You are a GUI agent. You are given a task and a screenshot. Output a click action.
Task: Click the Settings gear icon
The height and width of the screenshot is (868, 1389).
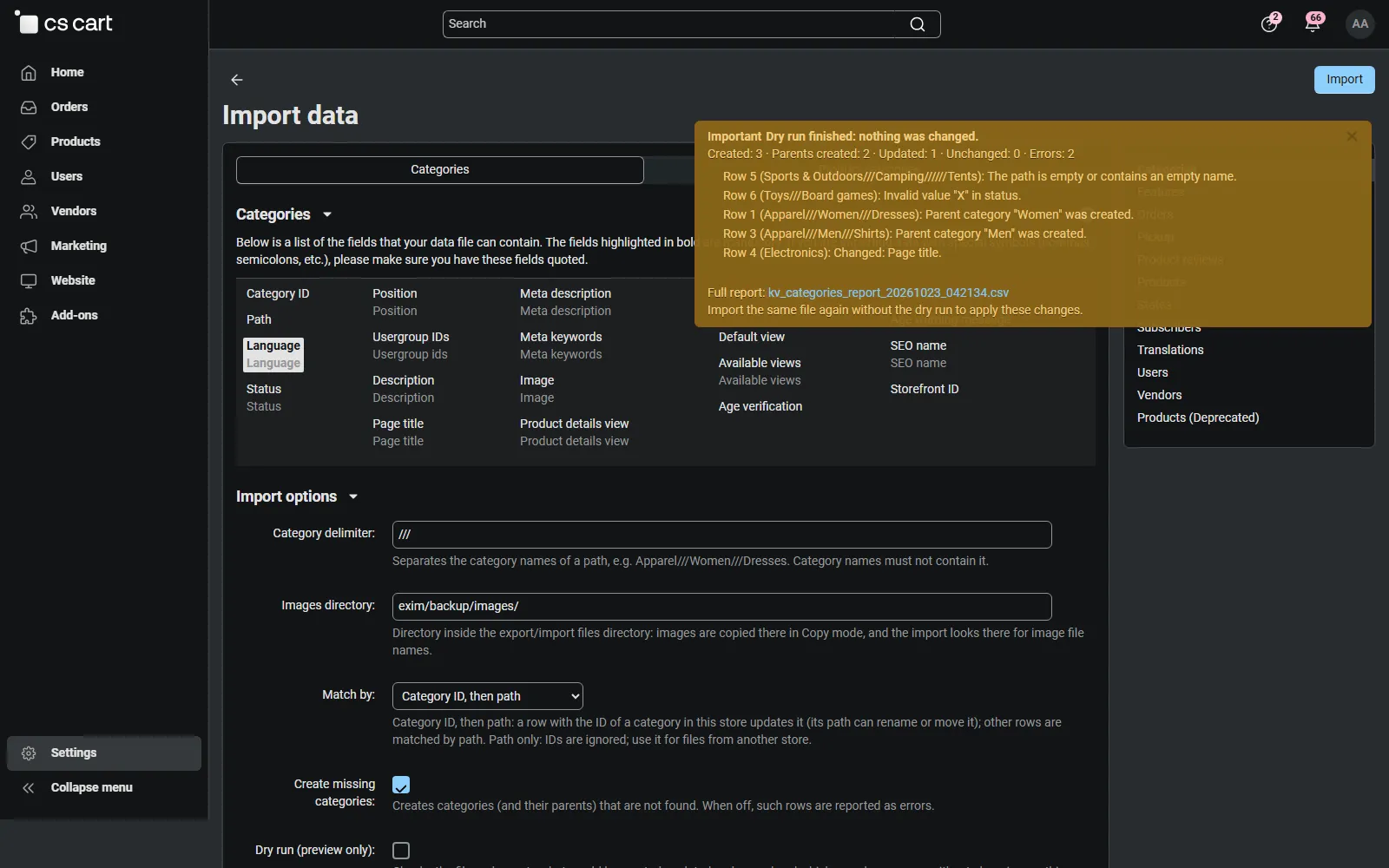pyautogui.click(x=29, y=753)
